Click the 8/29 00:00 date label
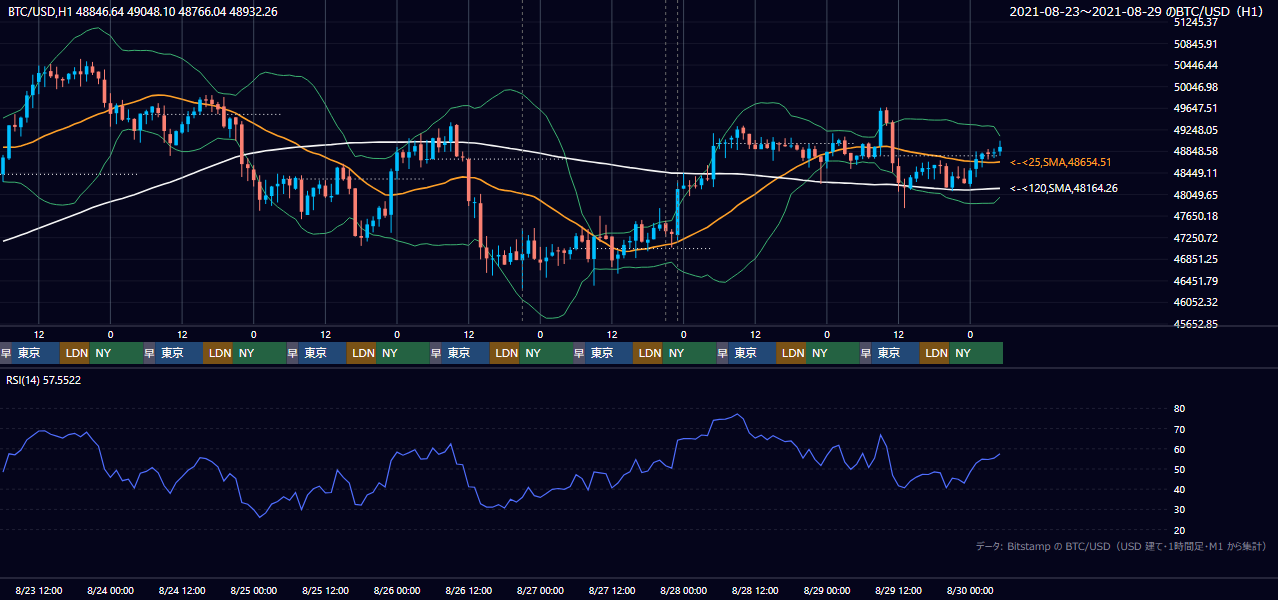 [826, 591]
